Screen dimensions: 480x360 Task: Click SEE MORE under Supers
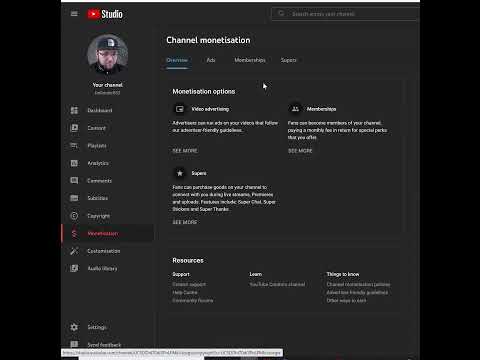(x=185, y=222)
